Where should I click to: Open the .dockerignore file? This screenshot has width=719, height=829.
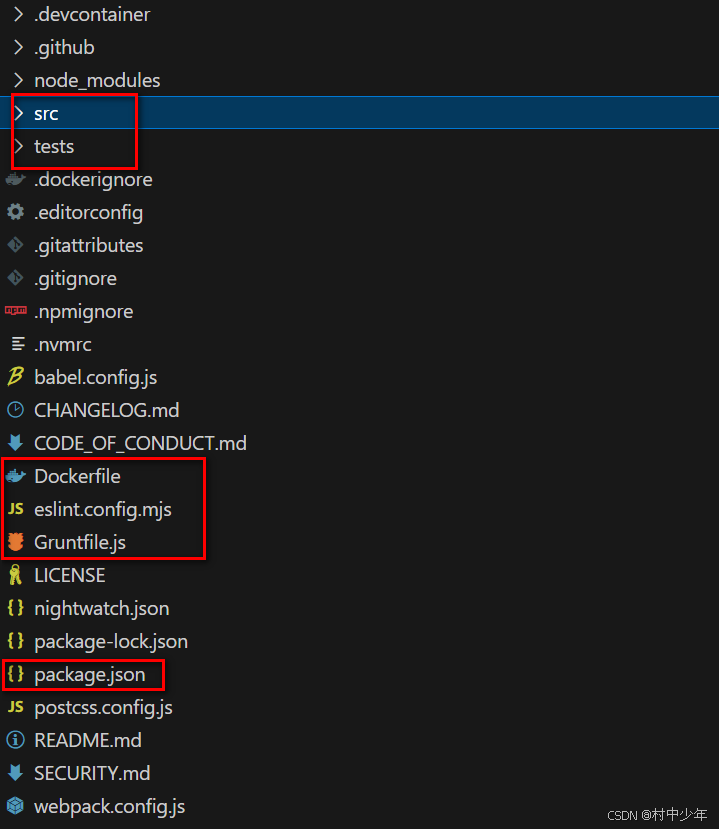pos(93,180)
